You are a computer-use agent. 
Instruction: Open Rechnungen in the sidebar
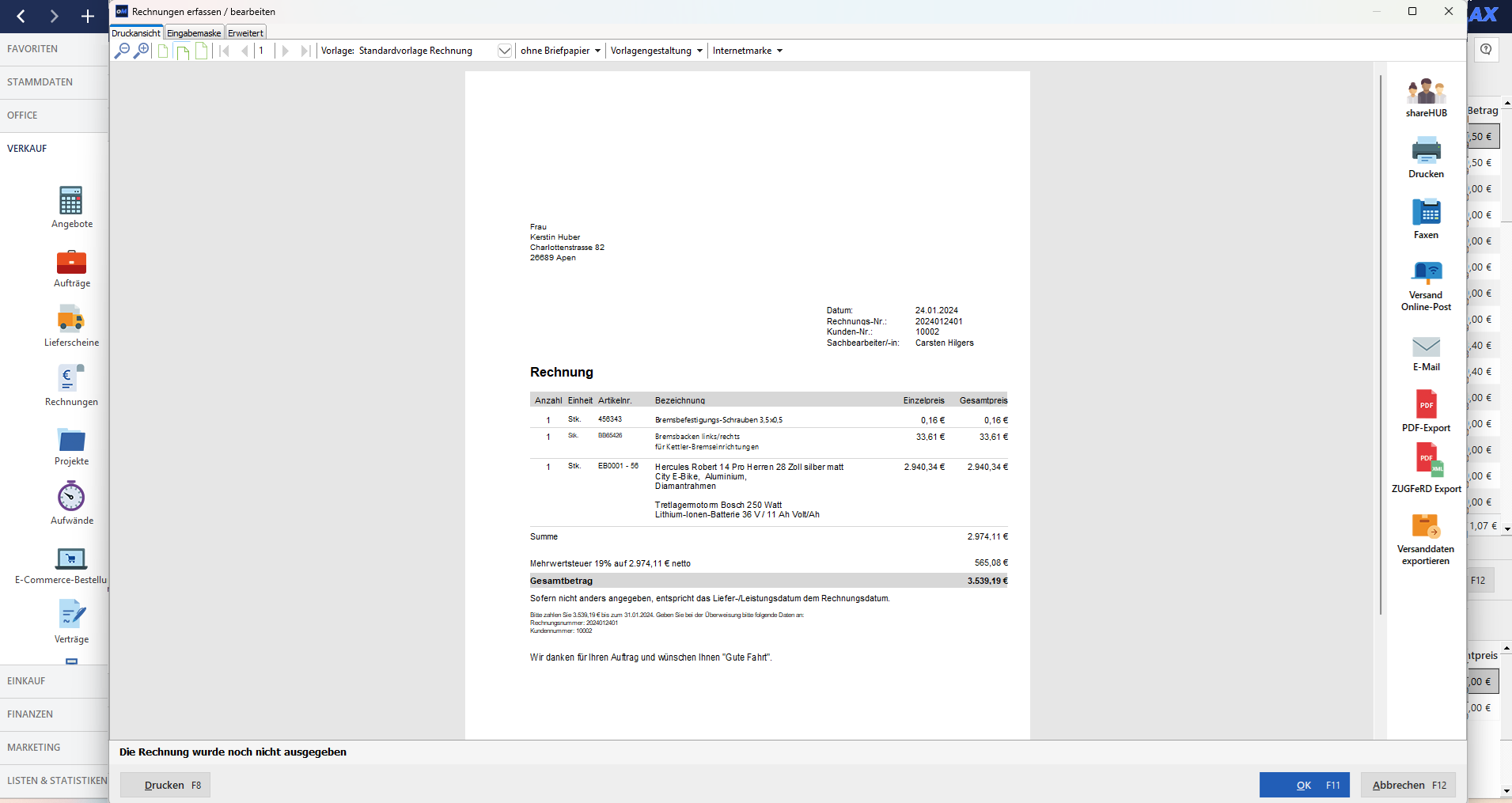click(x=71, y=385)
